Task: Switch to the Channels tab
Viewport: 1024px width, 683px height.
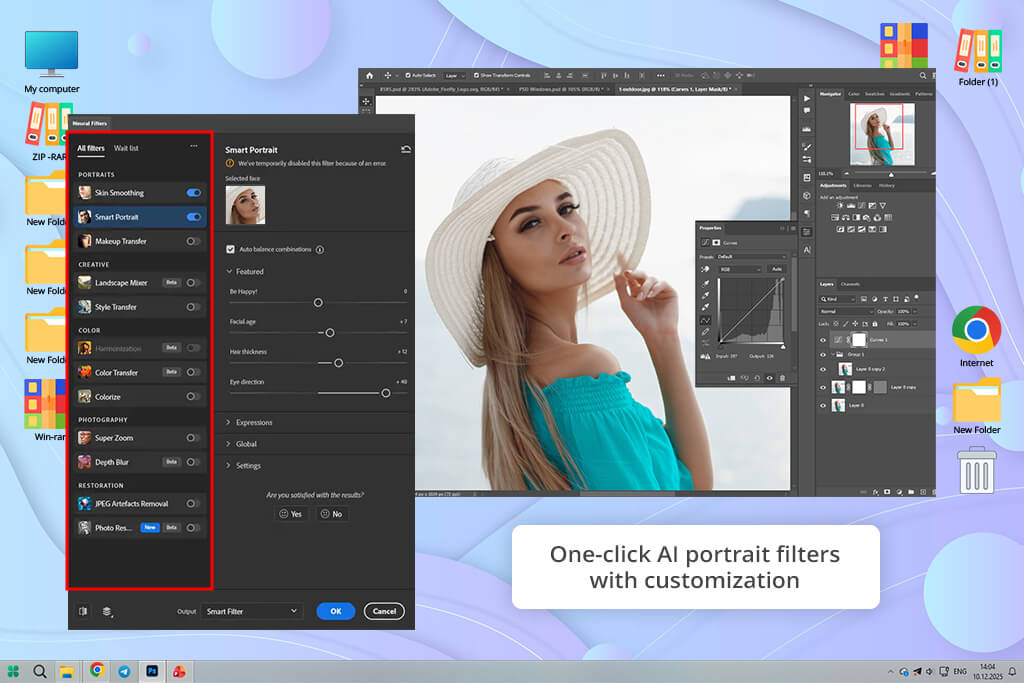Action: [x=850, y=284]
